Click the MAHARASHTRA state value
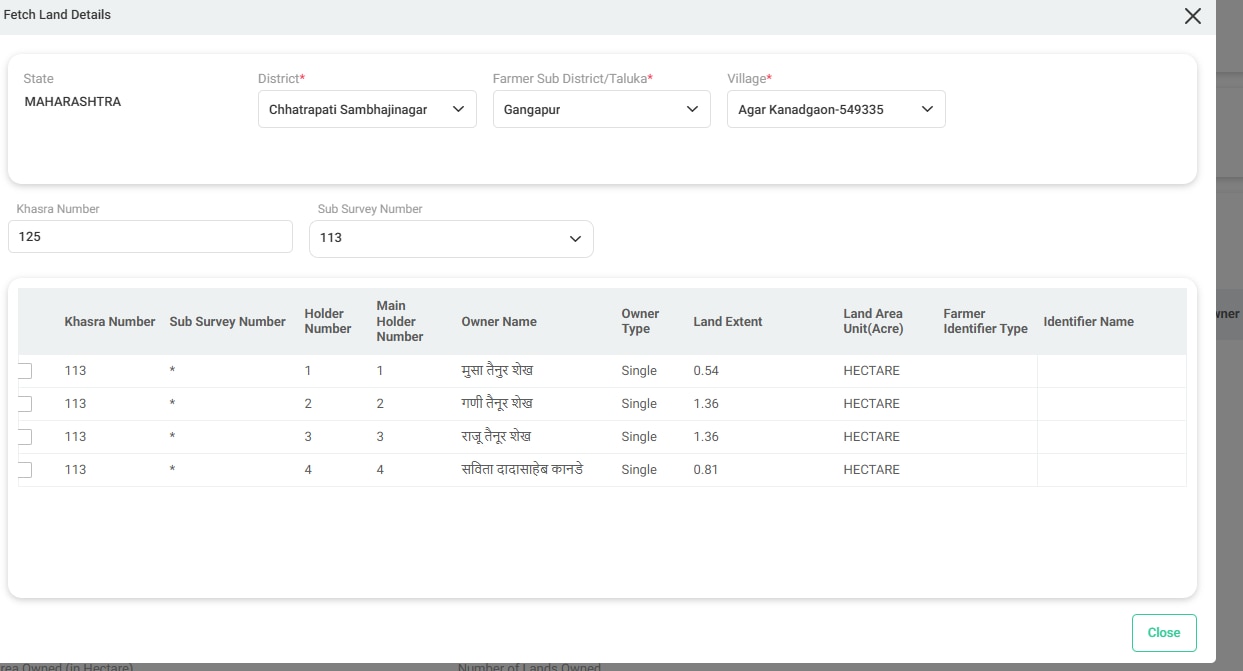1243x671 pixels. 73,102
